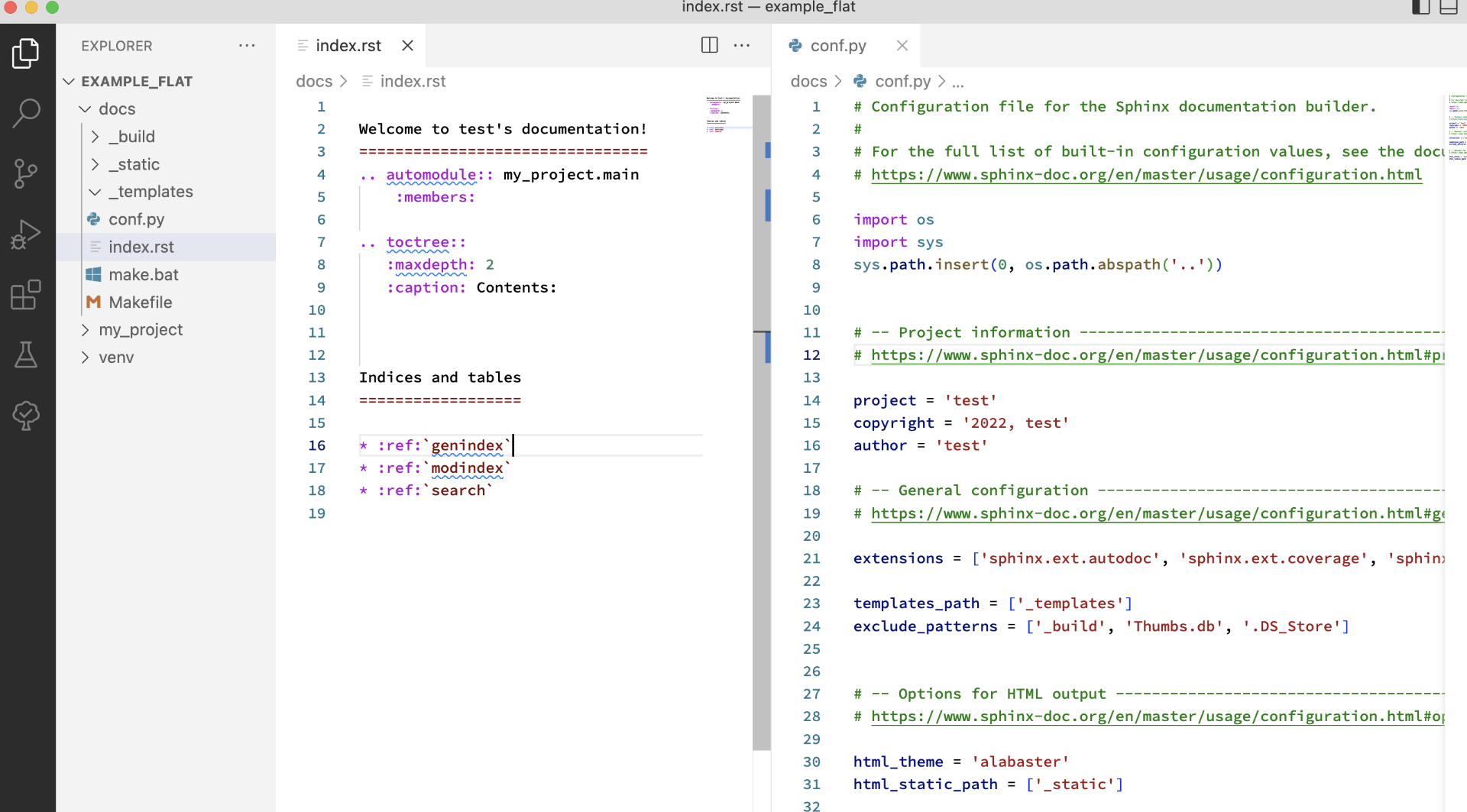Click the M icon on Makefile
1467x812 pixels.
click(94, 302)
